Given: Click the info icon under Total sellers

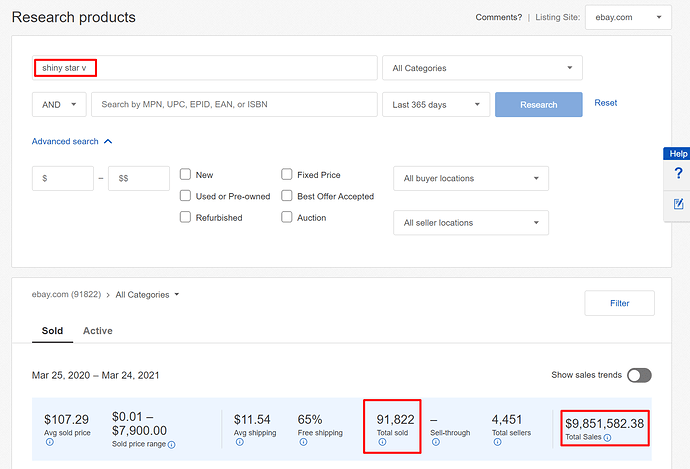Looking at the screenshot, I should click(x=496, y=441).
